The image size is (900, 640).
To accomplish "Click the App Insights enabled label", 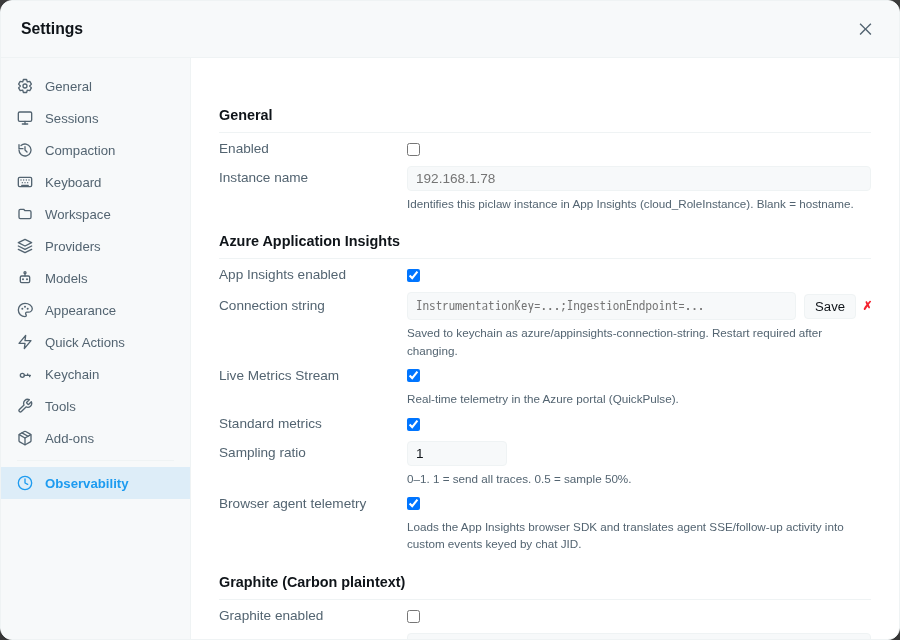I will (282, 274).
